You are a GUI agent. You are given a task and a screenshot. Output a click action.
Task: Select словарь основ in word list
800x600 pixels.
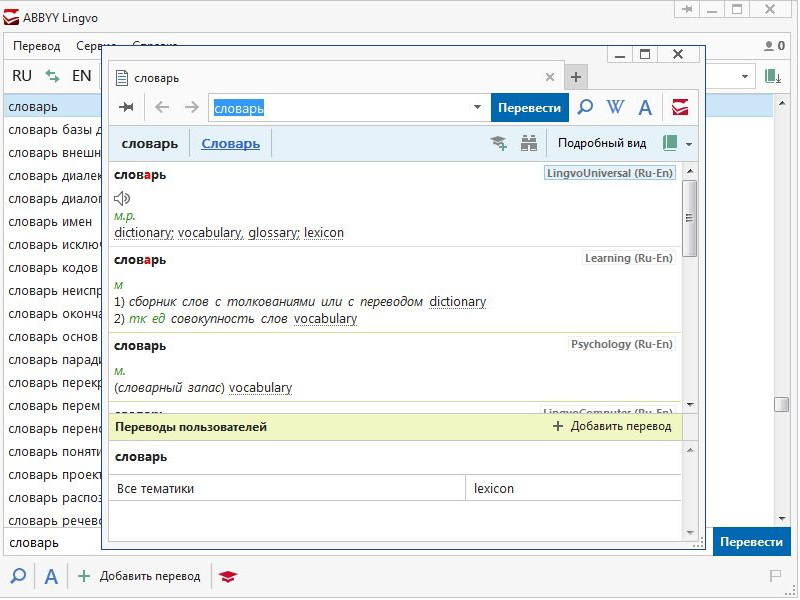tap(53, 337)
